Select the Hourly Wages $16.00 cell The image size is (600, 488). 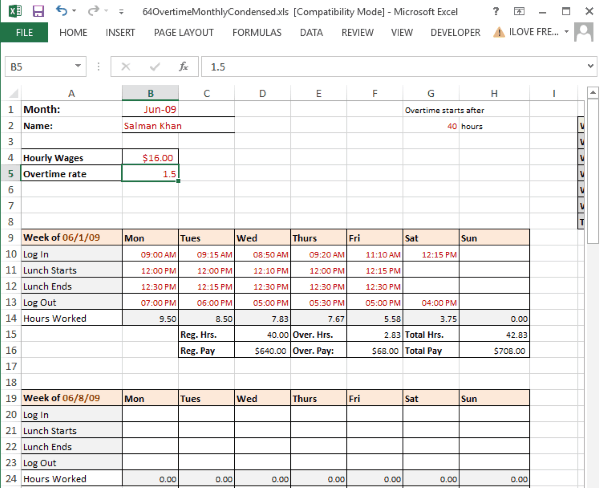coord(149,157)
